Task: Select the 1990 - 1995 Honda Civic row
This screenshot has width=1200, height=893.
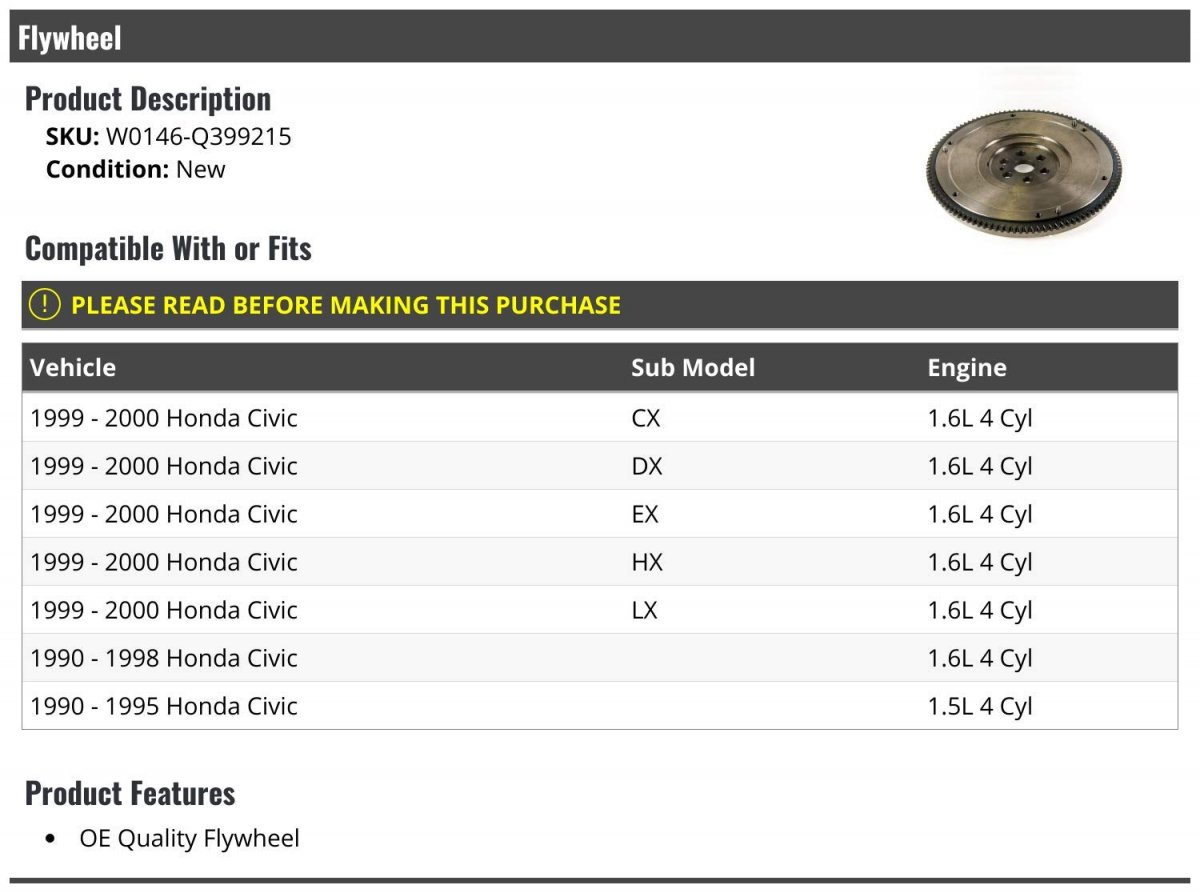Action: (x=600, y=706)
